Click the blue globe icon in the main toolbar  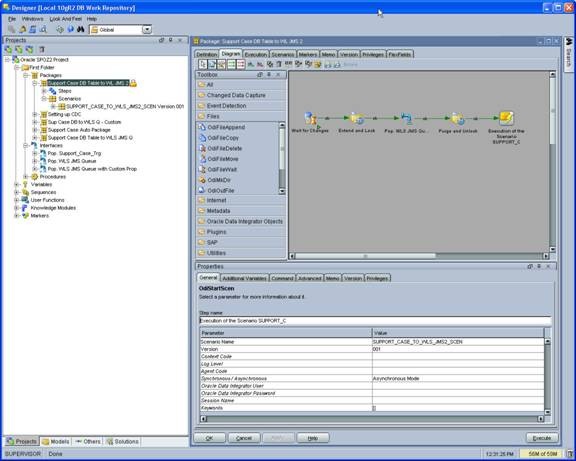coord(71,29)
